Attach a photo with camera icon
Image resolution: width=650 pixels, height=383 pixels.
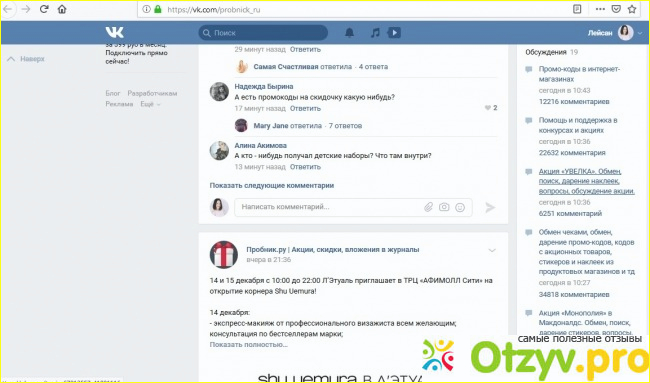tap(444, 207)
